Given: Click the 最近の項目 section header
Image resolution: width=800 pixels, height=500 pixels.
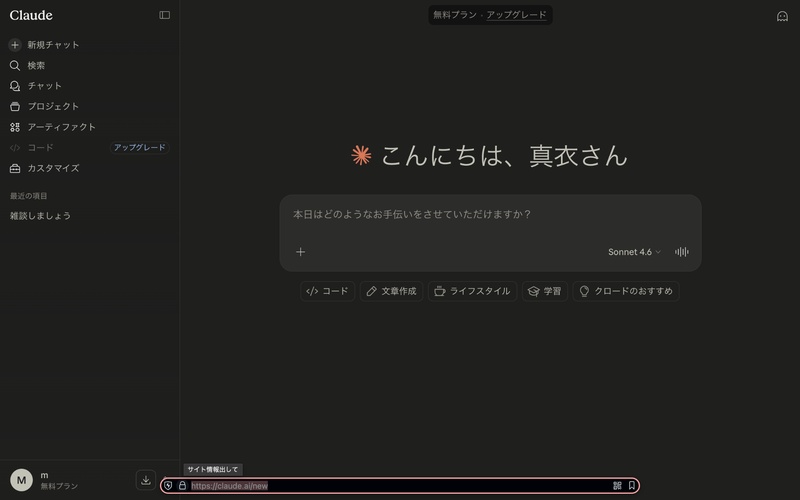Looking at the screenshot, I should pyautogui.click(x=29, y=196).
